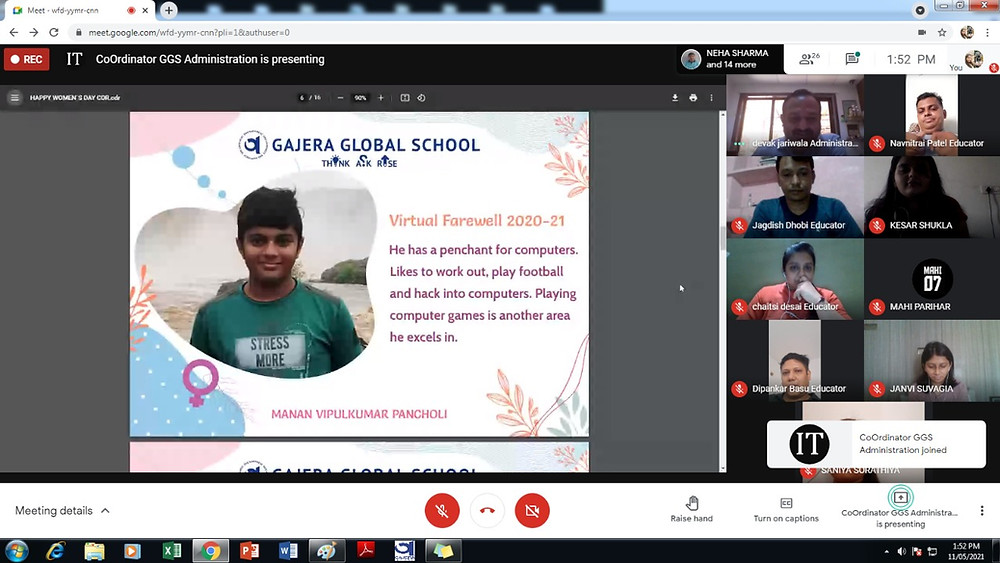
Task: Open the tab search dropdown arrow
Action: coord(920,10)
